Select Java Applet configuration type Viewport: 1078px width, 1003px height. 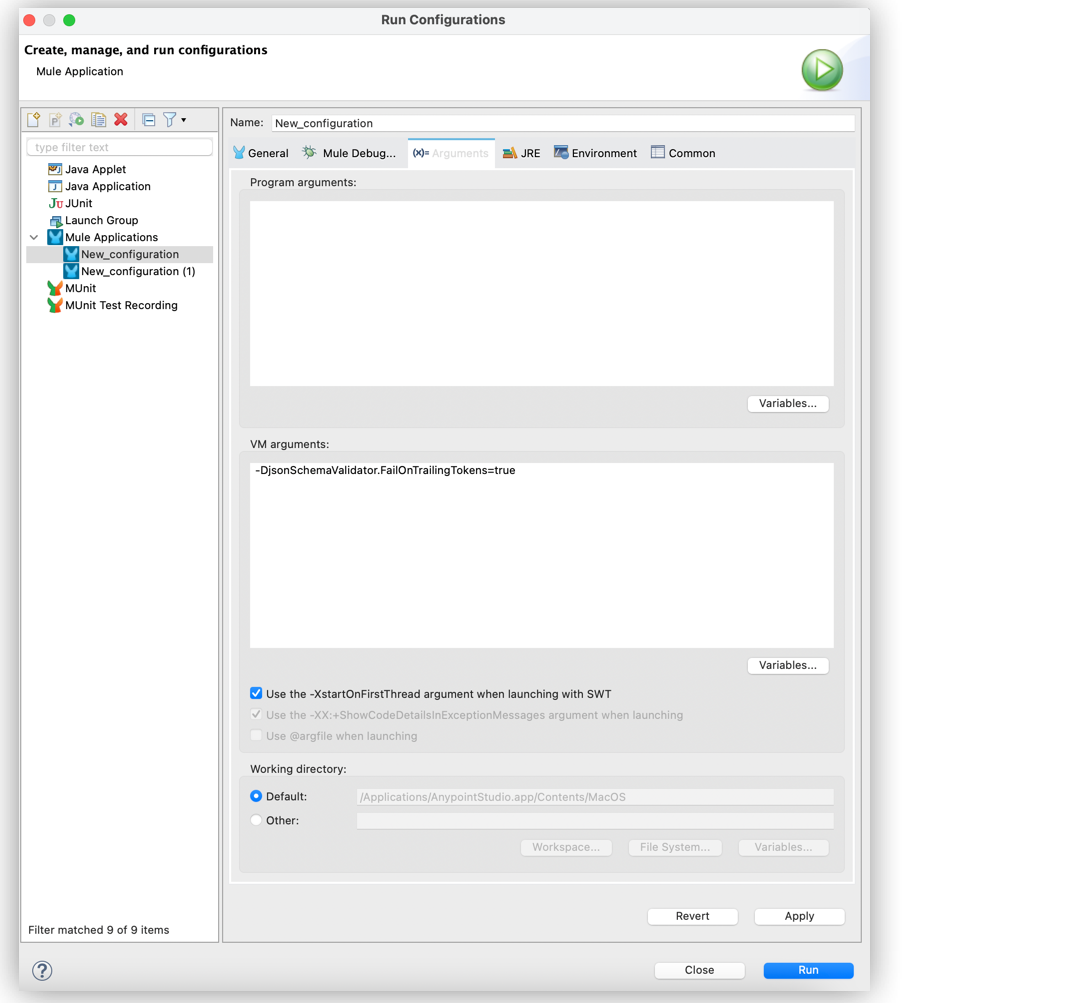click(96, 169)
